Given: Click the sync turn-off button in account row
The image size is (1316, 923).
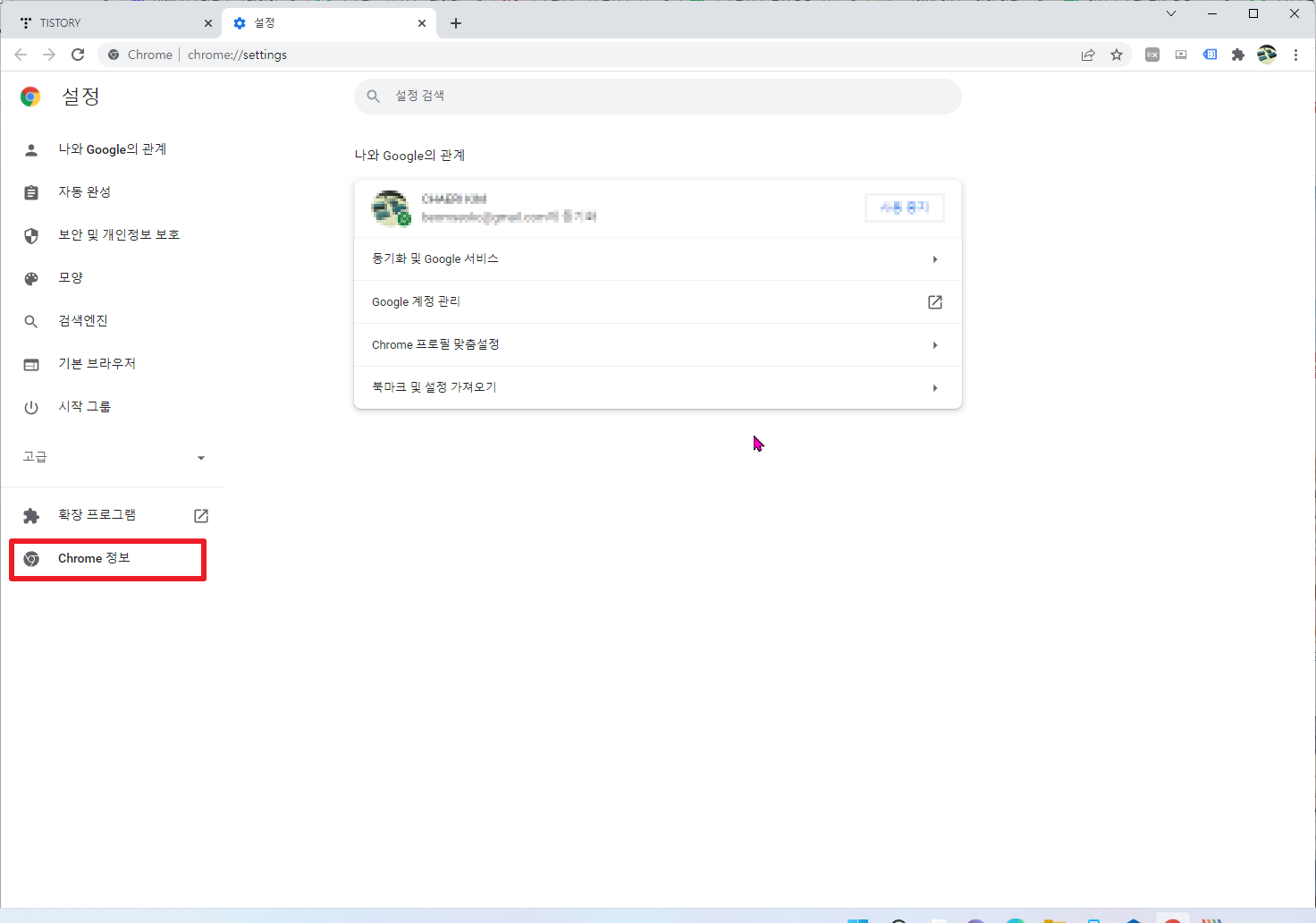Looking at the screenshot, I should tap(905, 207).
